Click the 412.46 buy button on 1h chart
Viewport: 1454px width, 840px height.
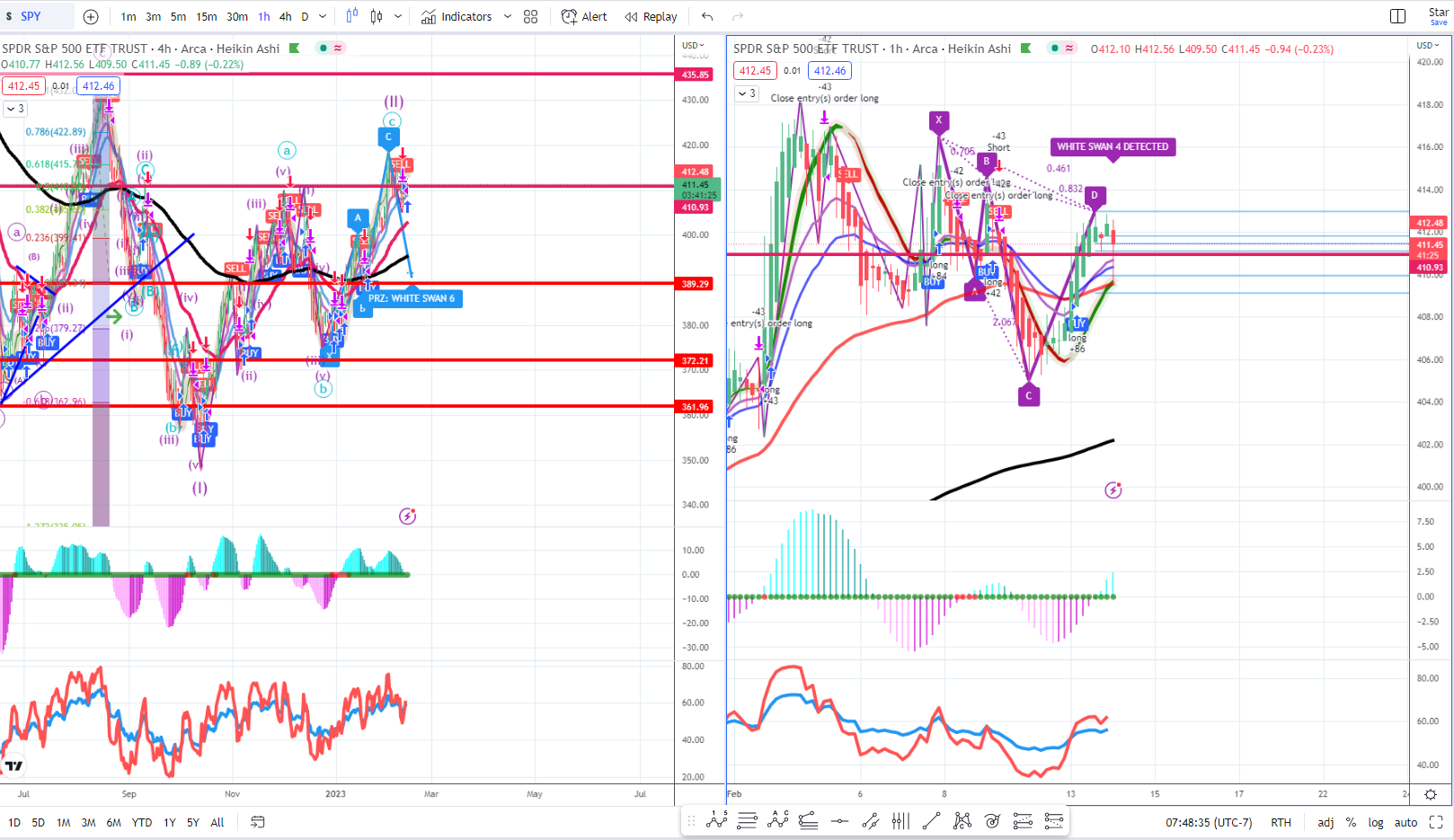click(x=829, y=71)
